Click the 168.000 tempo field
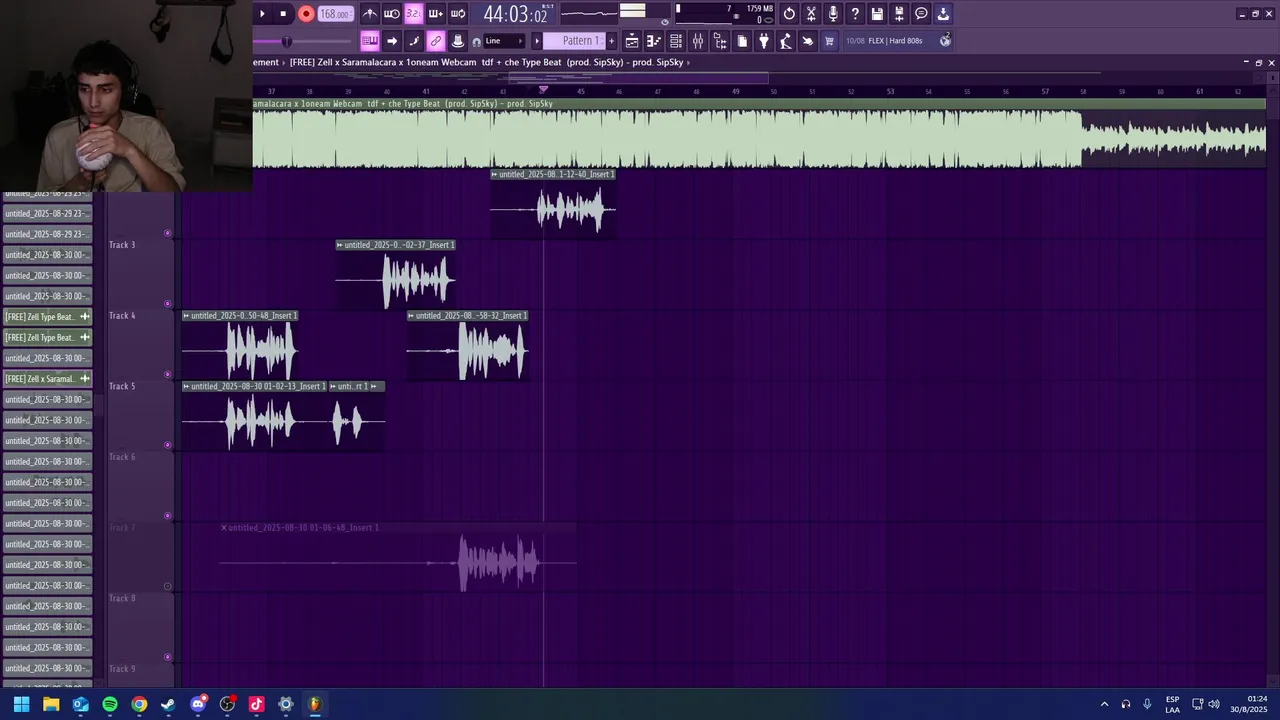This screenshot has width=1280, height=720. pos(335,14)
